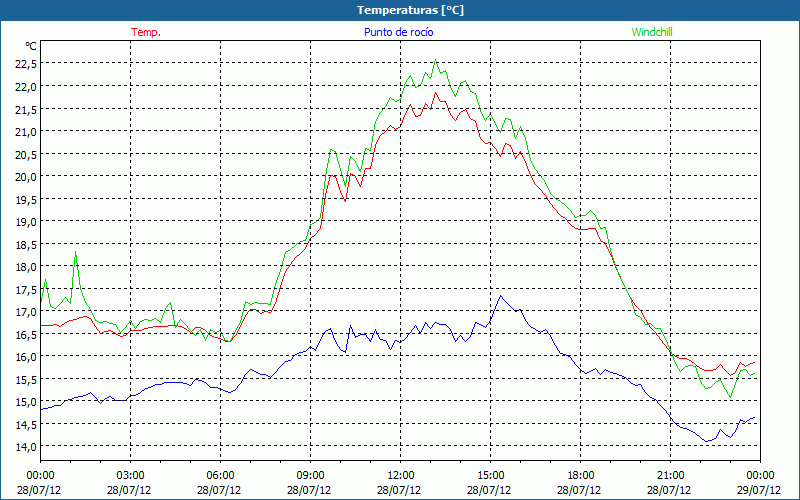
Task: Click the 22,5 y-axis value
Action: [27, 64]
